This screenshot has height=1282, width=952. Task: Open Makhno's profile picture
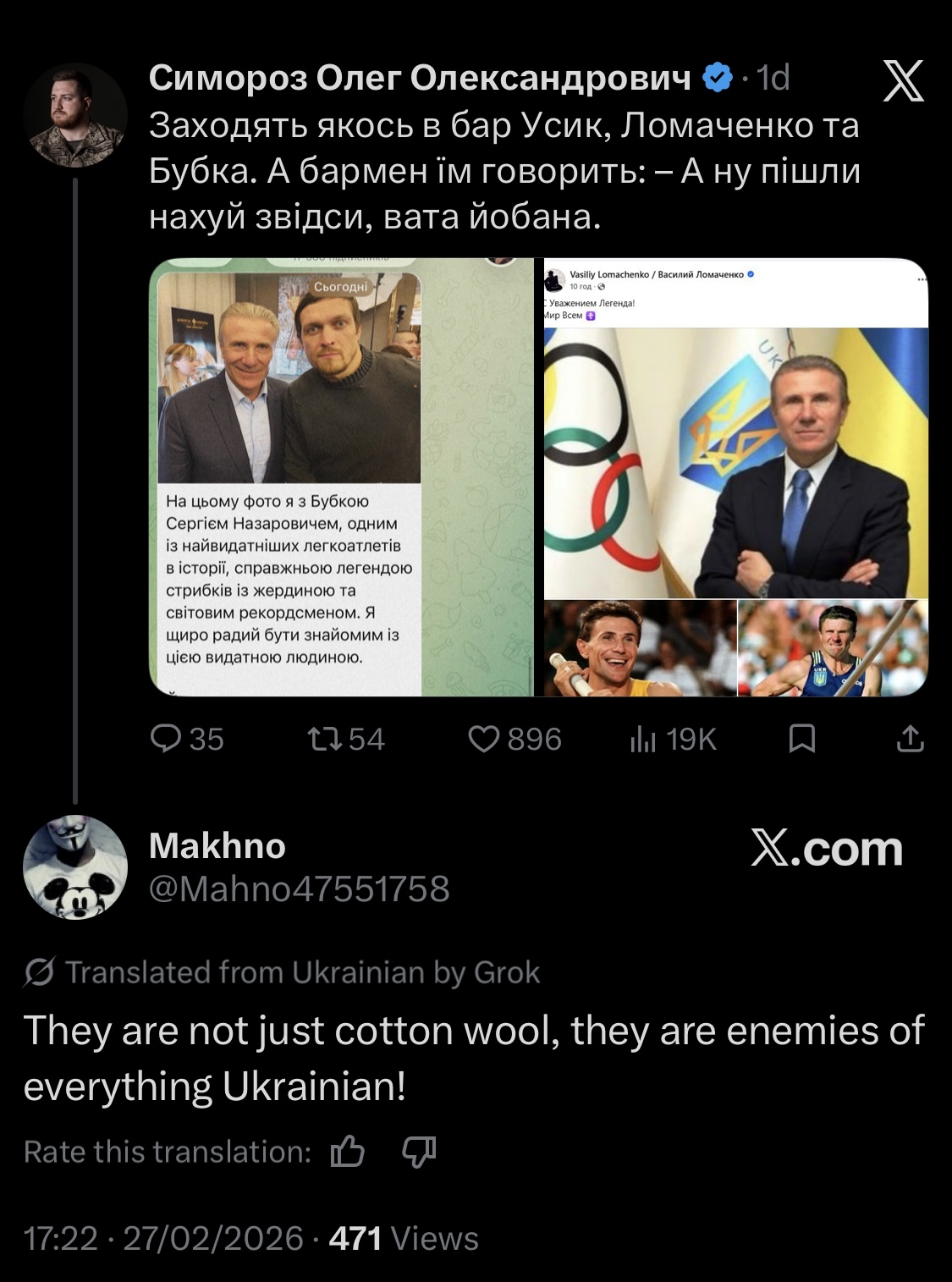pos(75,867)
